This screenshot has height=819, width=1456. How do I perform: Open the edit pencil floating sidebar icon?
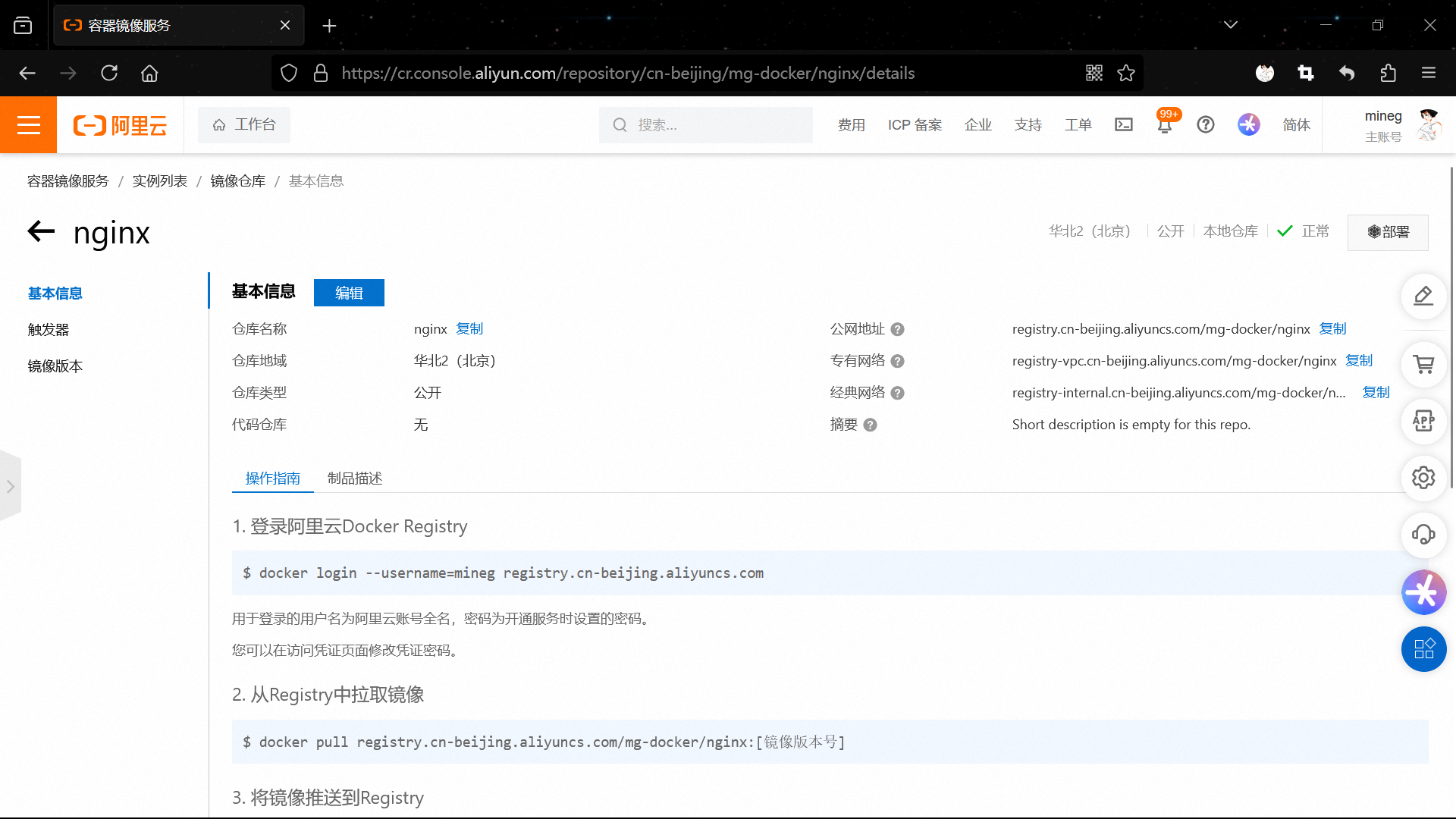(x=1423, y=296)
